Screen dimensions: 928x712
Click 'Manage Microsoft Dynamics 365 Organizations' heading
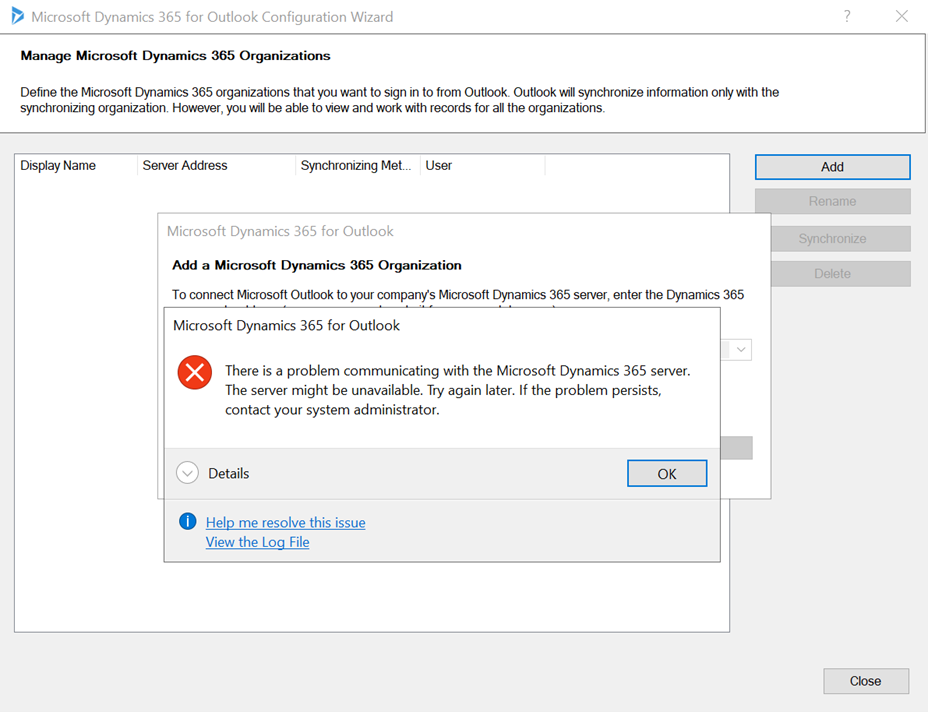(175, 56)
